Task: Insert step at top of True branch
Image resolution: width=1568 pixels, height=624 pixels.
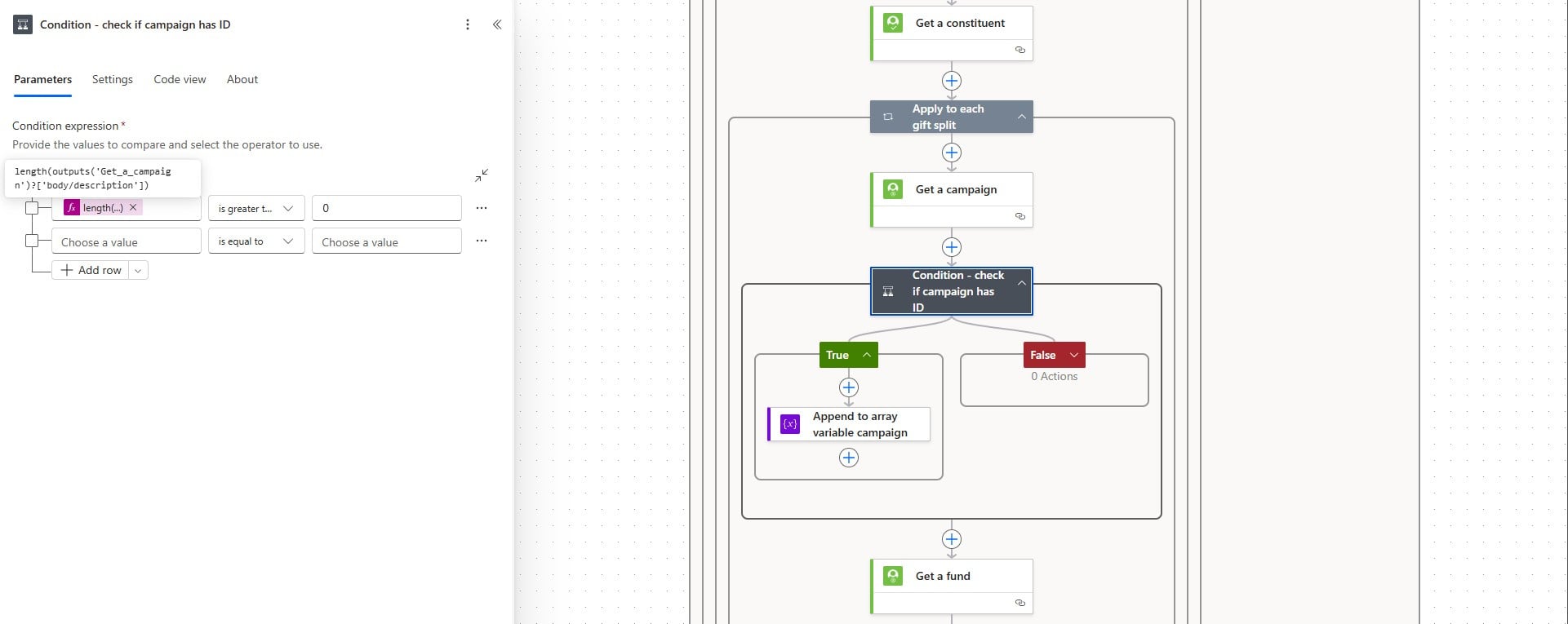Action: pyautogui.click(x=849, y=387)
